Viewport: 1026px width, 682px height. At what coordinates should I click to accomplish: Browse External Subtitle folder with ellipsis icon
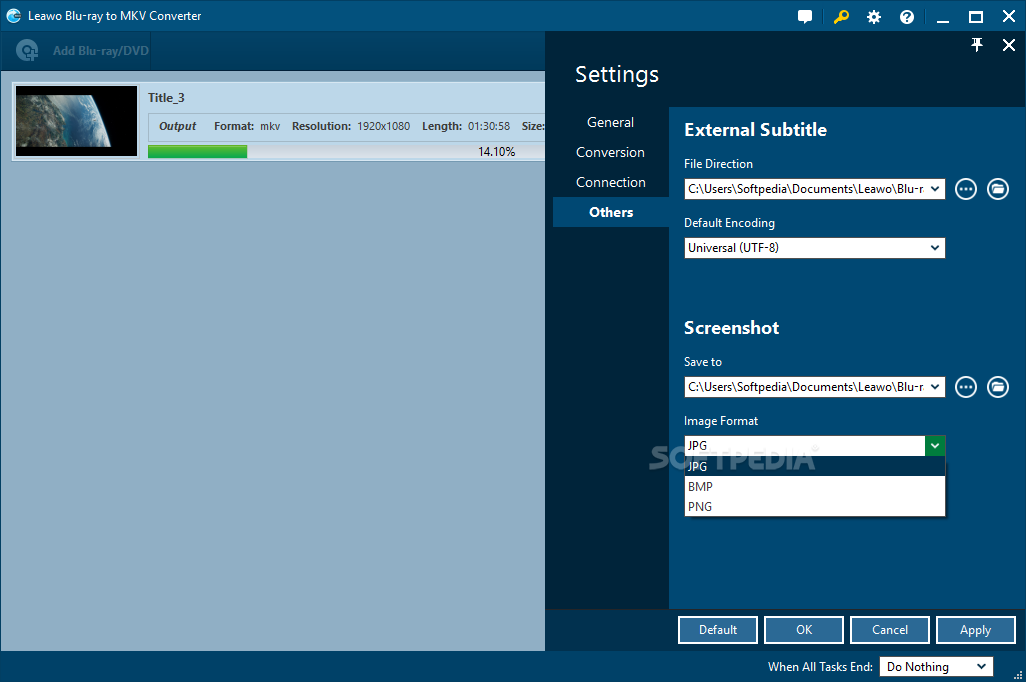[x=966, y=189]
